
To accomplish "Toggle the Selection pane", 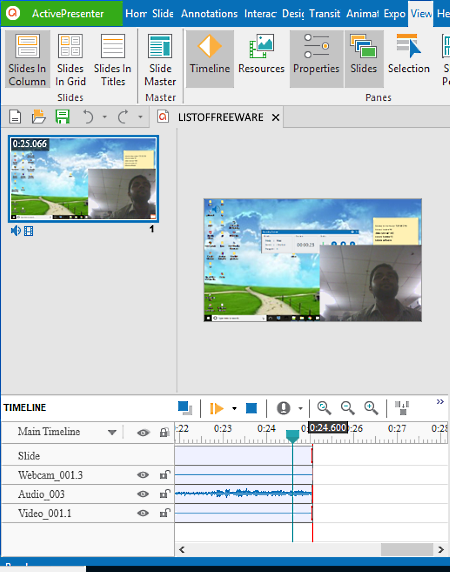I will [409, 59].
